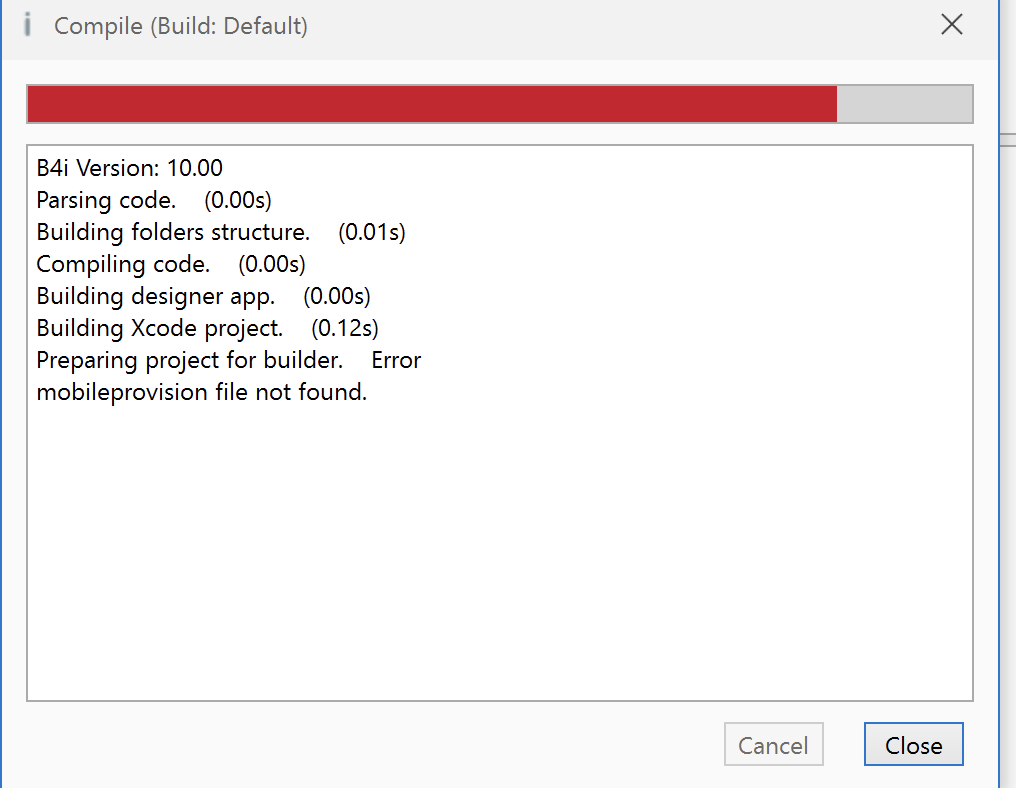Select the "B4i Version: 10.00" log line
The width and height of the screenshot is (1016, 788).
coord(128,168)
